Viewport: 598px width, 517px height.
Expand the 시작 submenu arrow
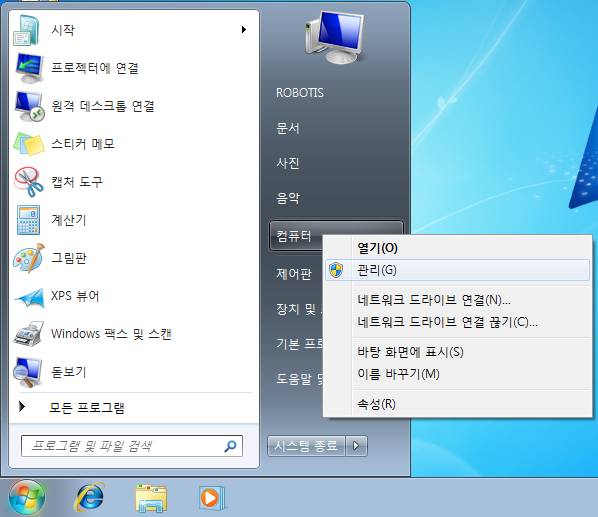(x=244, y=29)
